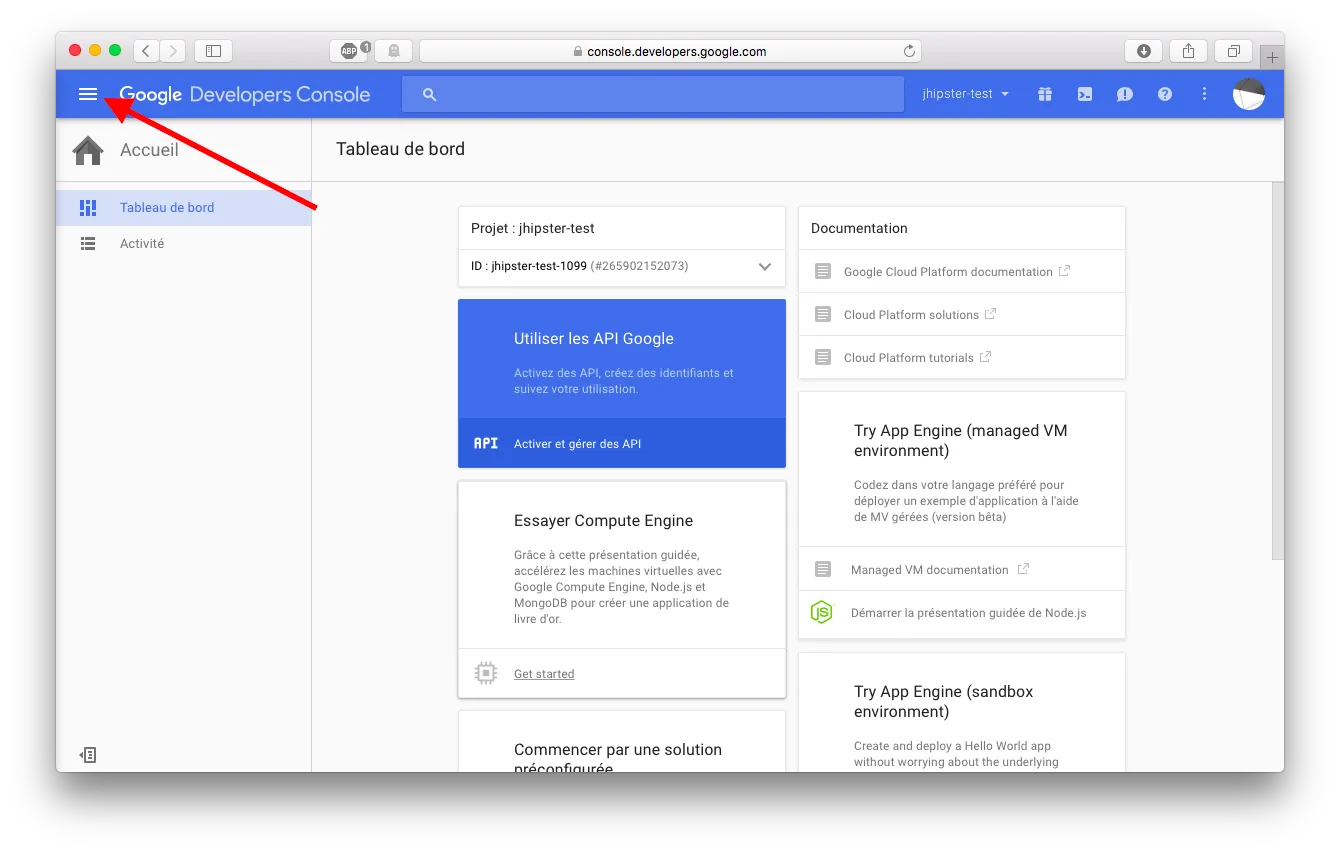Click the Tableau de bord page heading
1340x852 pixels.
(x=400, y=149)
